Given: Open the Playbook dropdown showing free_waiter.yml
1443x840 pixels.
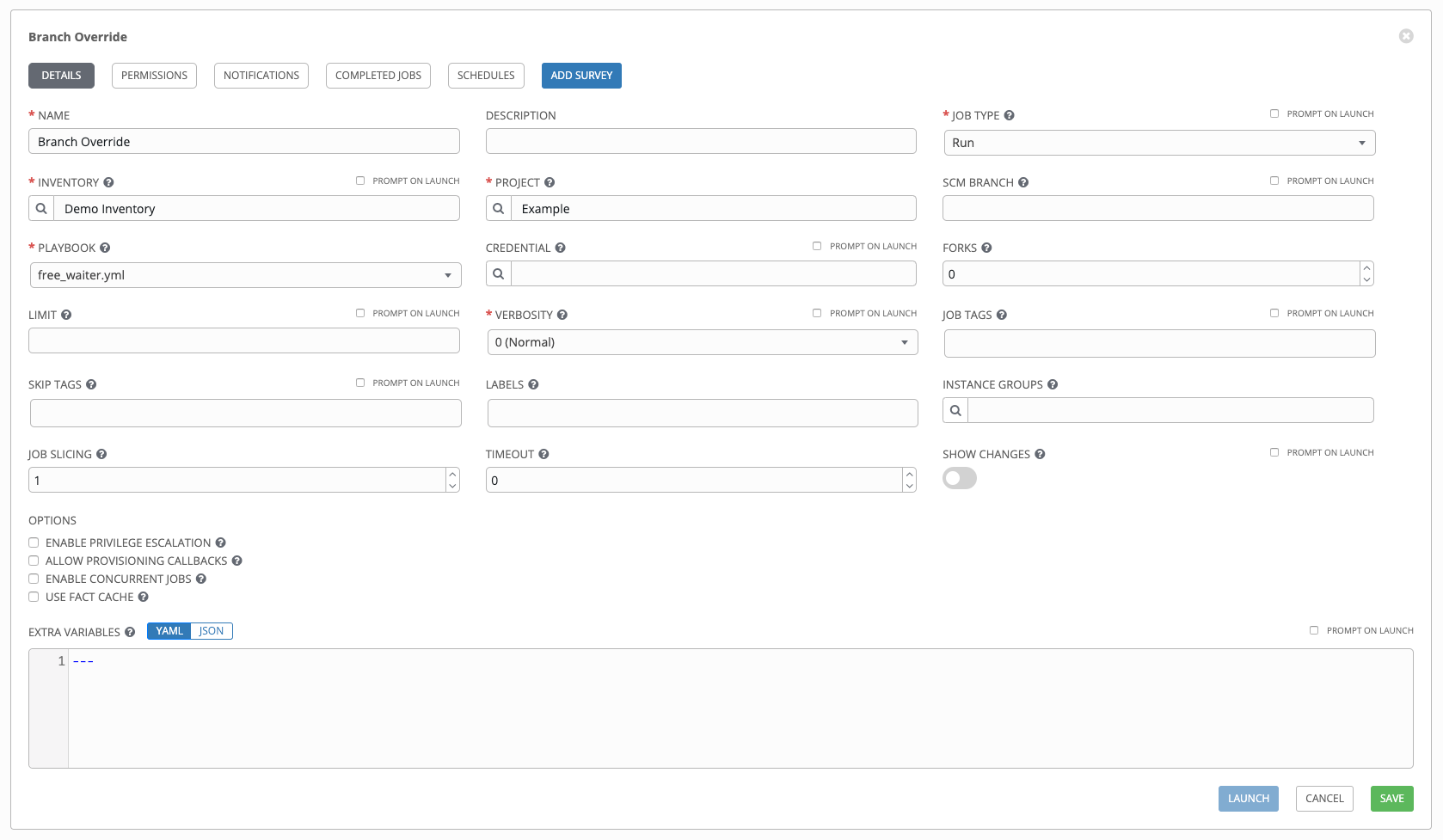Looking at the screenshot, I should coord(245,275).
